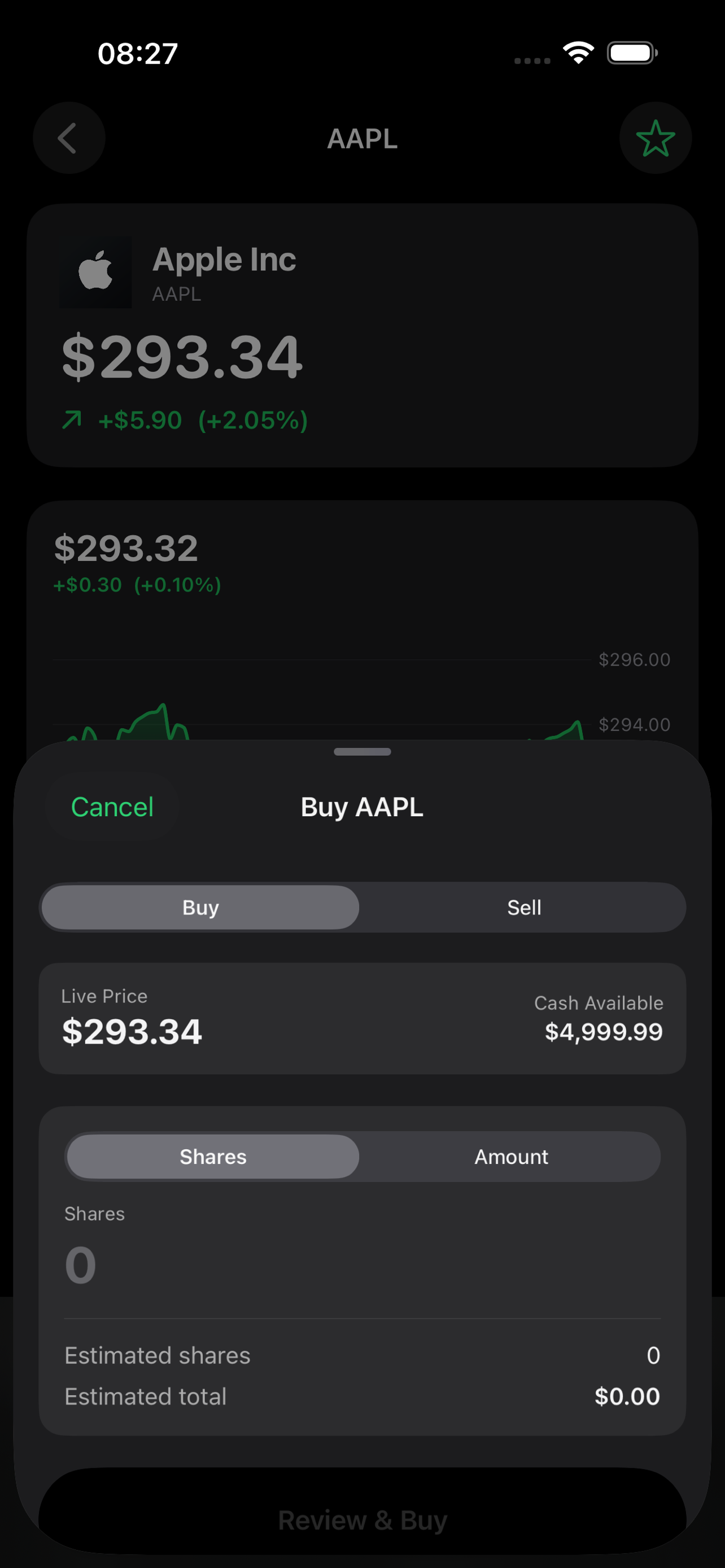
Task: Tap the battery status icon
Action: pos(632,53)
